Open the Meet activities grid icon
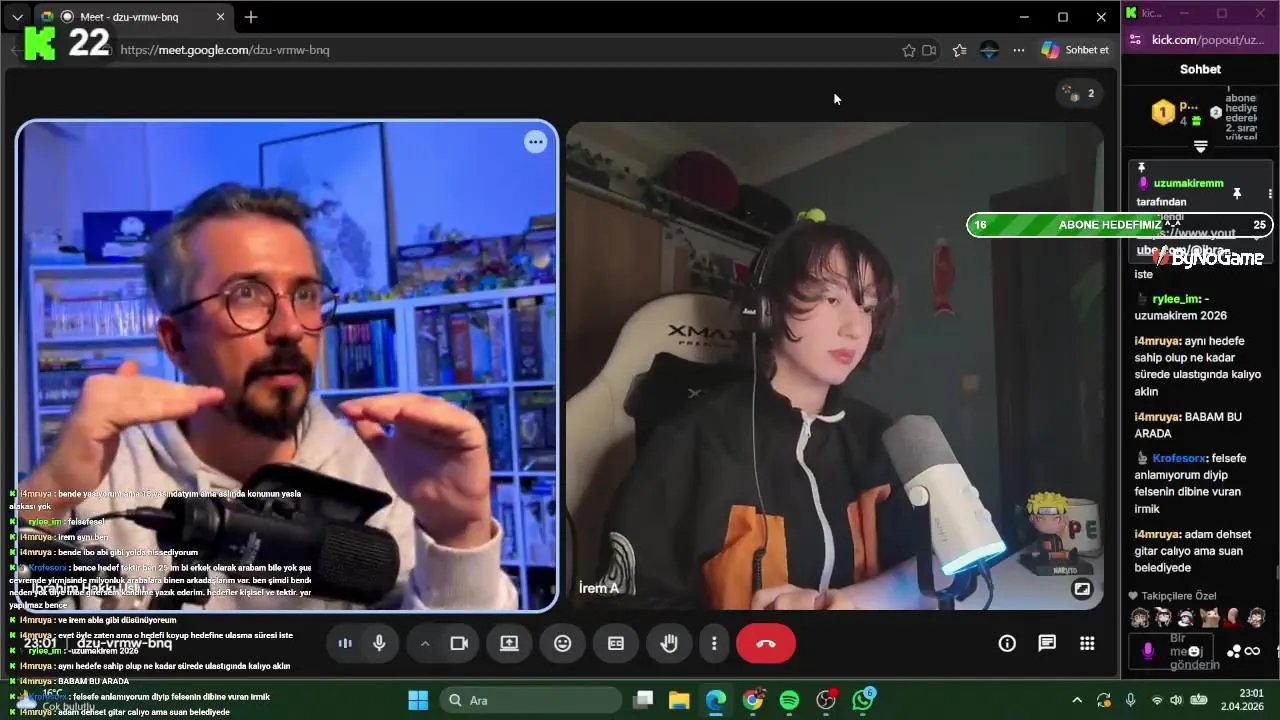Viewport: 1280px width, 720px height. pos(1087,643)
